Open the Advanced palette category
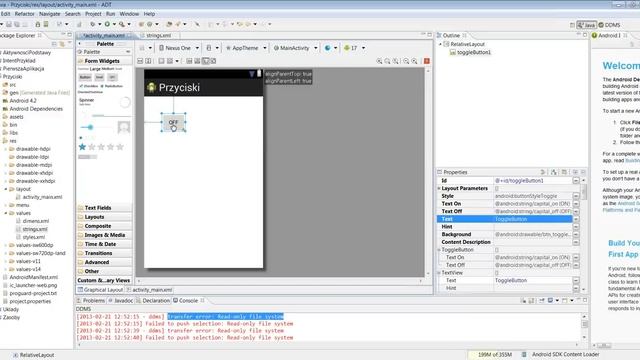The height and width of the screenshot is (360, 640). [x=104, y=262]
